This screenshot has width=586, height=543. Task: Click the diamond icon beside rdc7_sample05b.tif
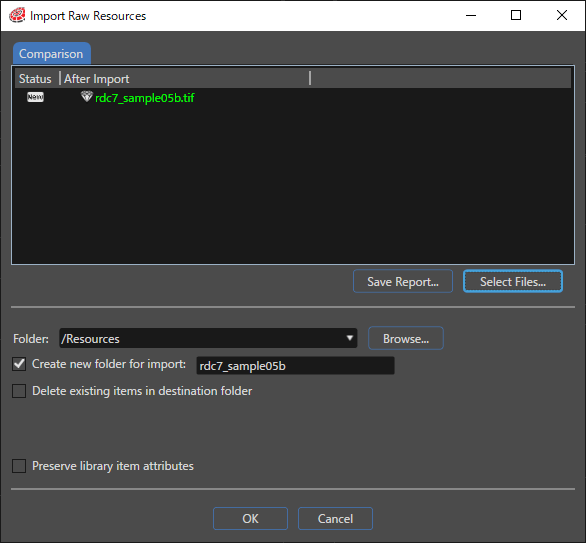(87, 96)
